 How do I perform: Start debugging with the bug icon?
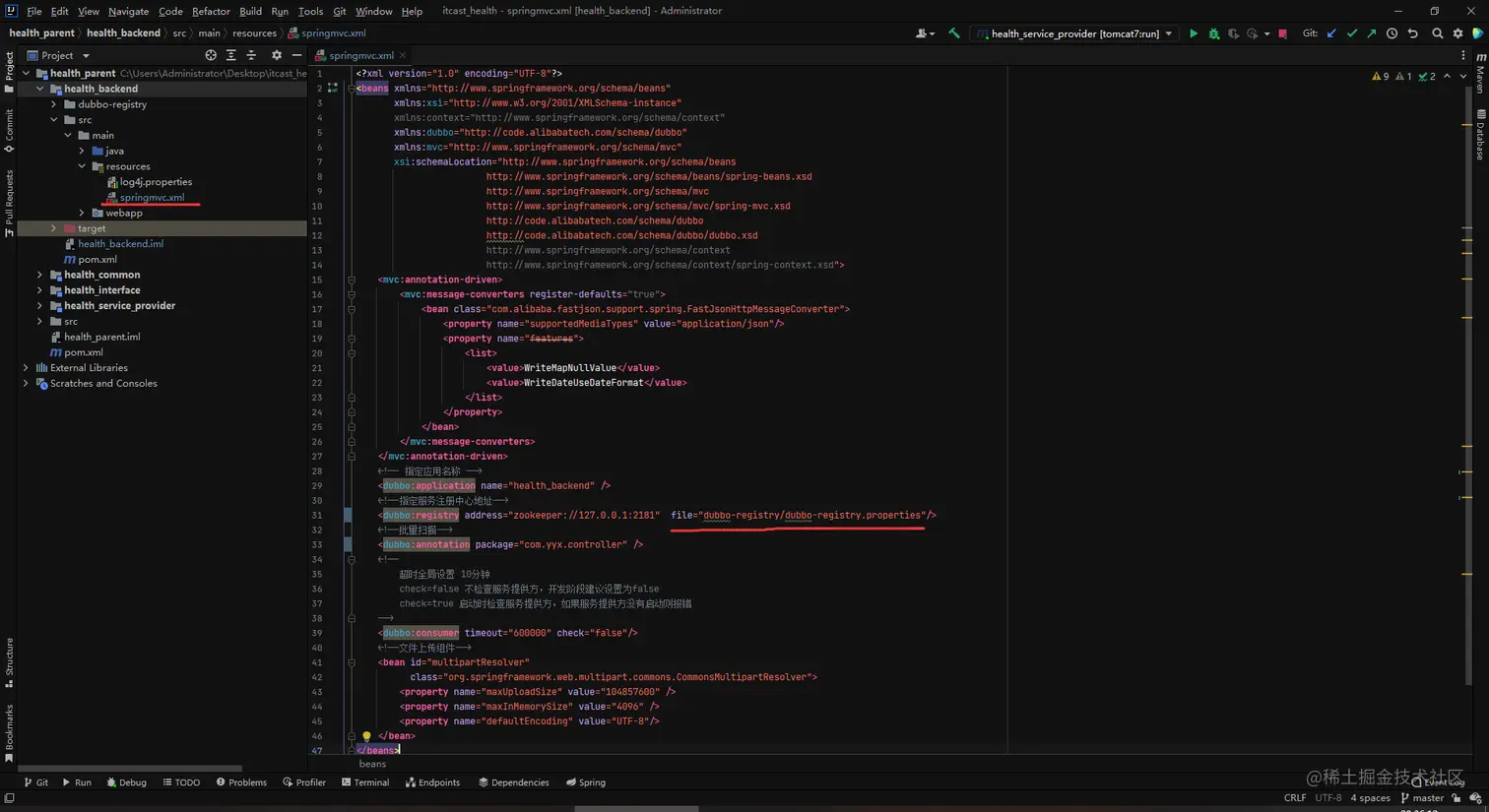tap(1213, 33)
